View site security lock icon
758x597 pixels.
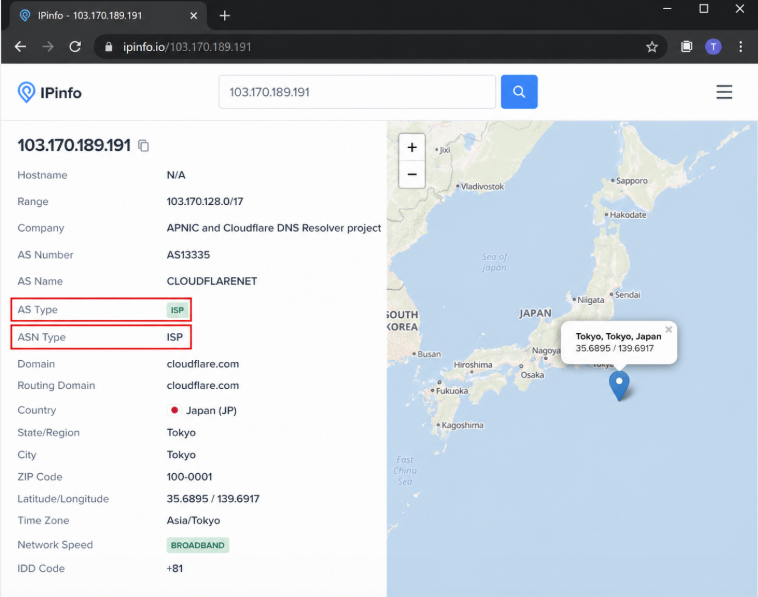coord(109,47)
